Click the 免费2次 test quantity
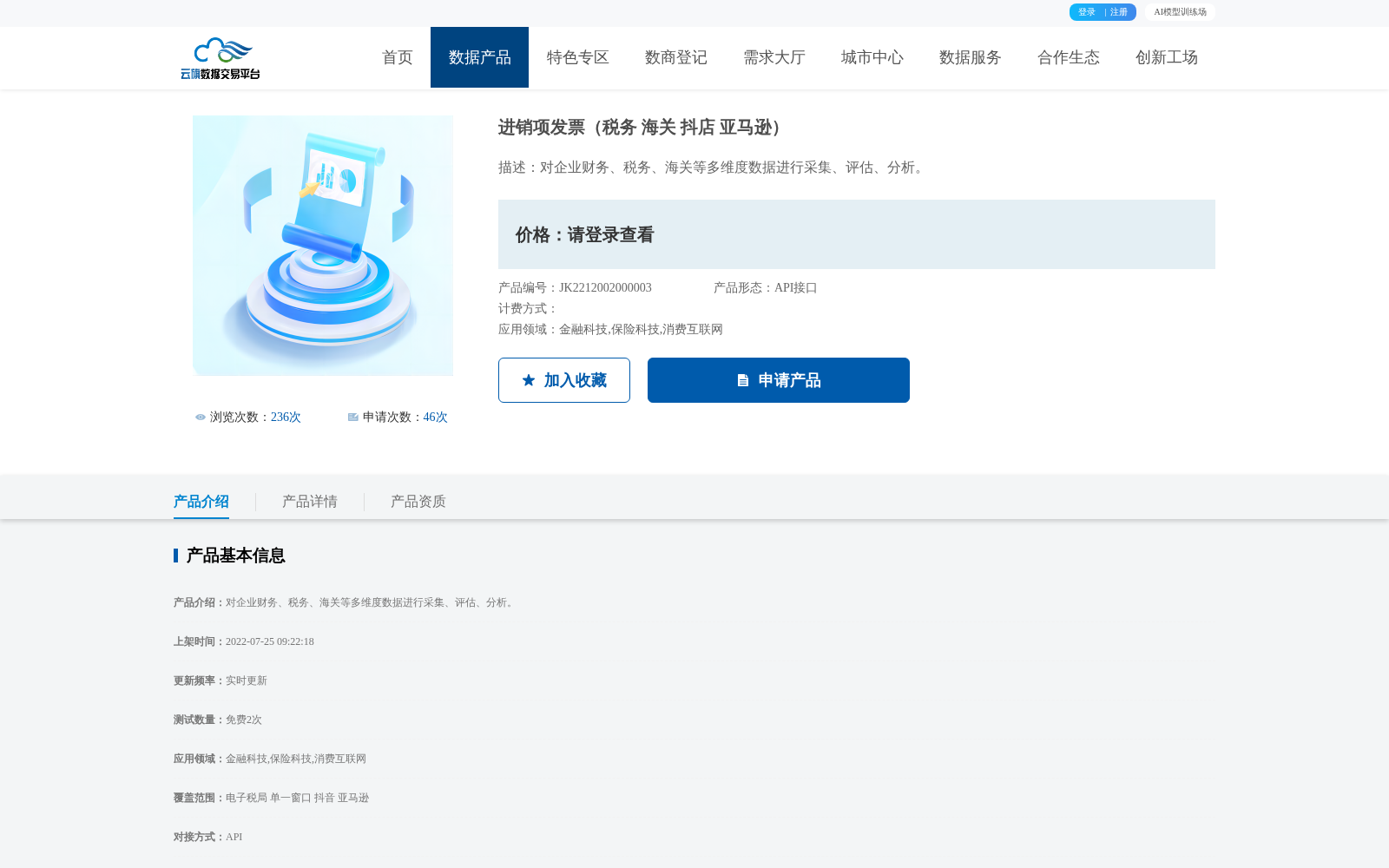1389x868 pixels. click(244, 720)
